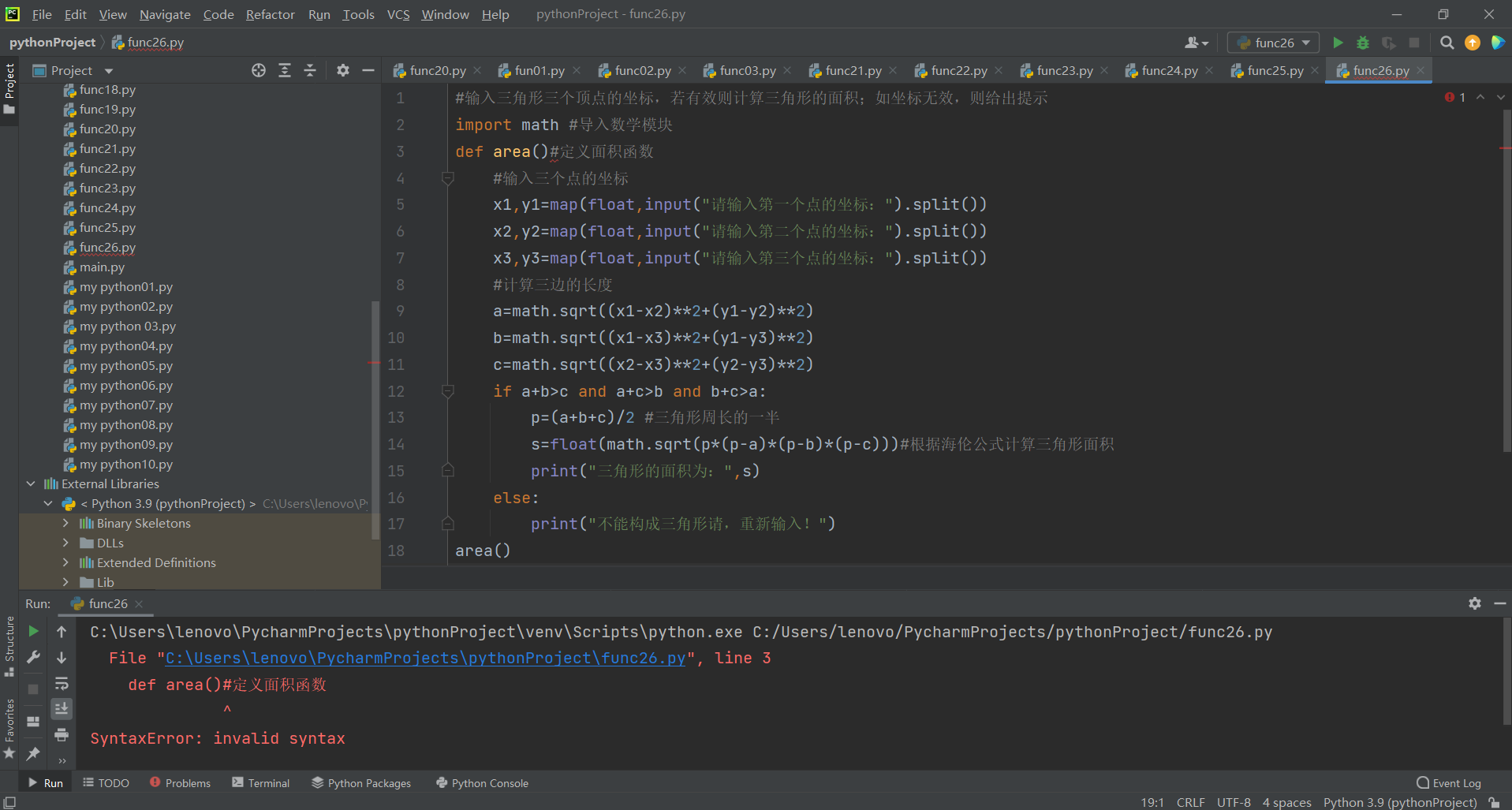Viewport: 1512px width, 810px height.
Task: Change CRLF line separator
Action: [x=1190, y=802]
